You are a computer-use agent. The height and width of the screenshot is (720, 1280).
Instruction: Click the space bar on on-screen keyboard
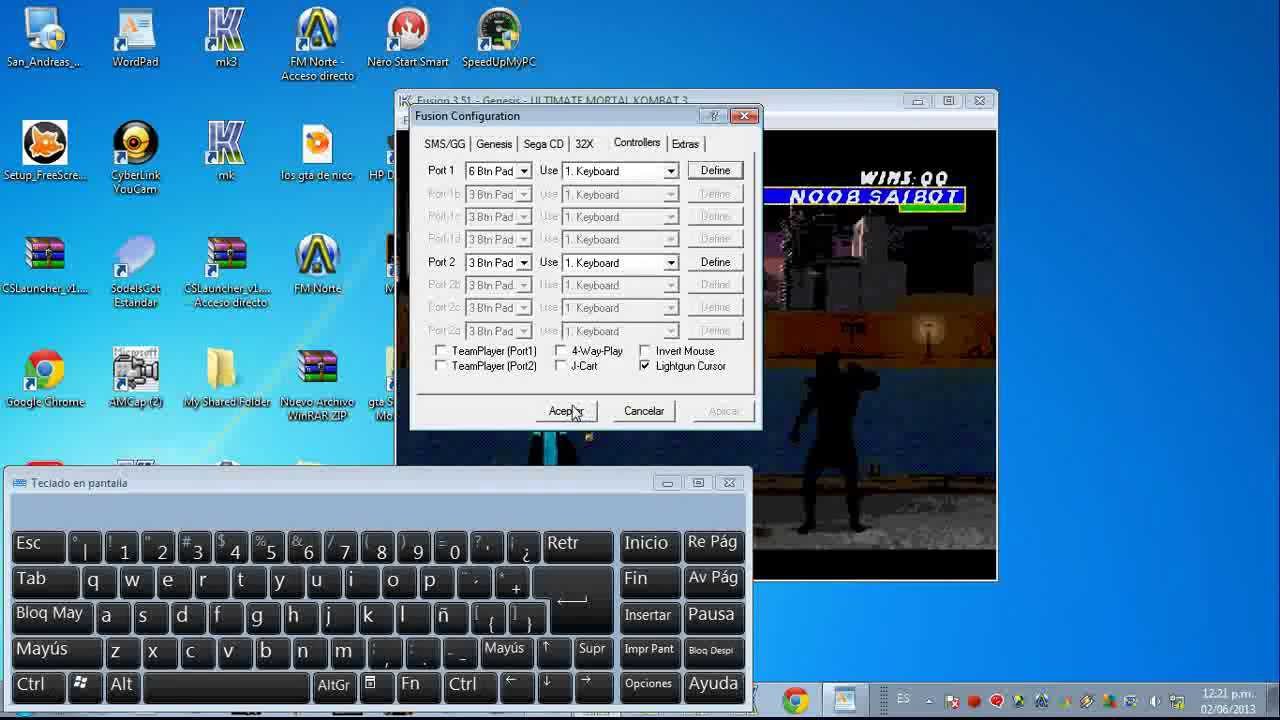[227, 686]
